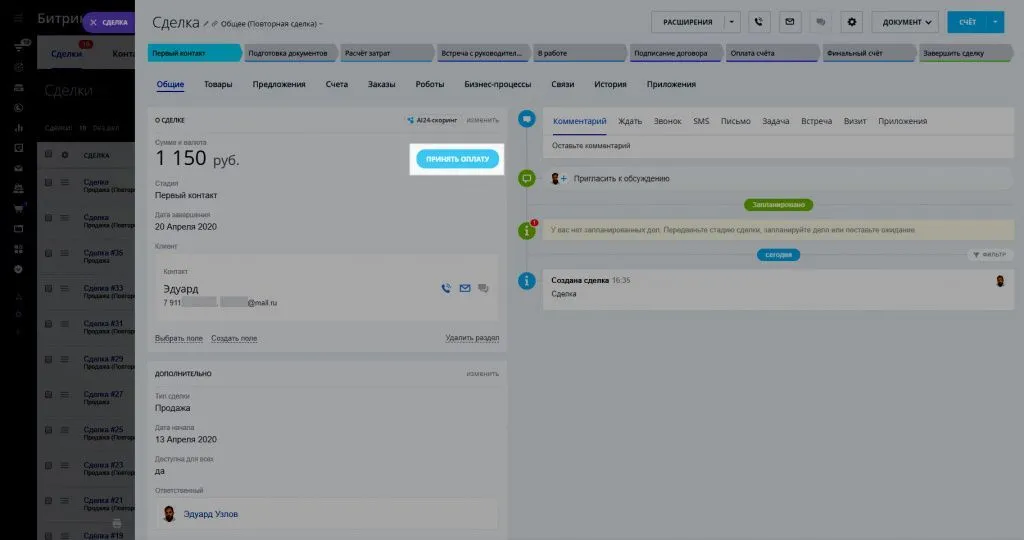1024x540 pixels.
Task: Click the AI24-скоринг icon
Action: pyautogui.click(x=411, y=120)
